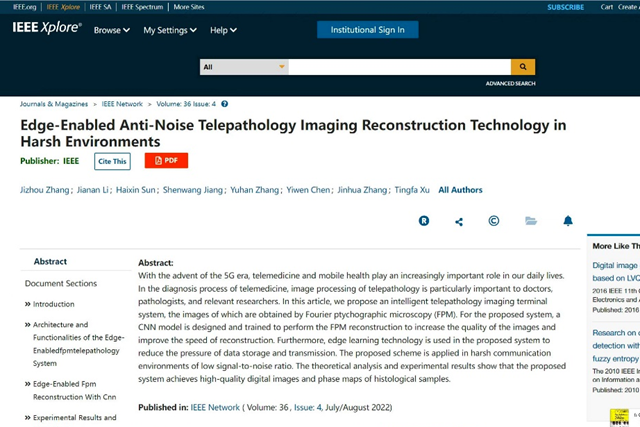Click the share icon
640x427 pixels.
459,221
